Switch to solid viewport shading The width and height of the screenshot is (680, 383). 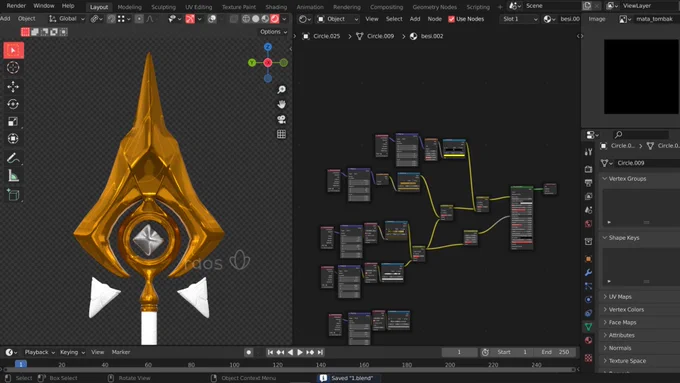click(255, 19)
